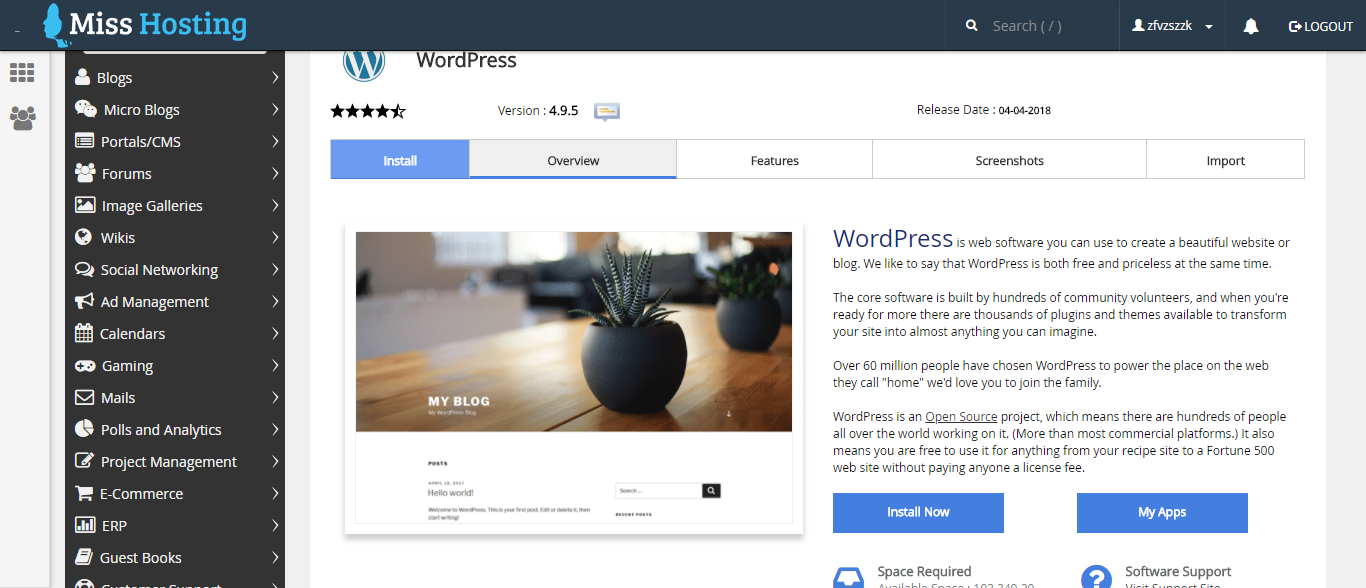Select the ERP category label
The width and height of the screenshot is (1366, 588).
click(114, 525)
